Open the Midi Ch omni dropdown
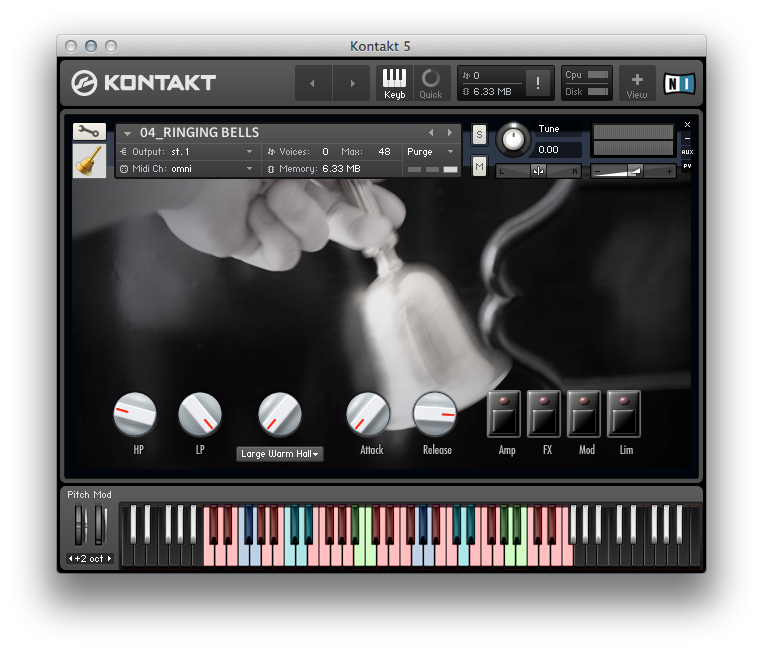 pos(187,169)
